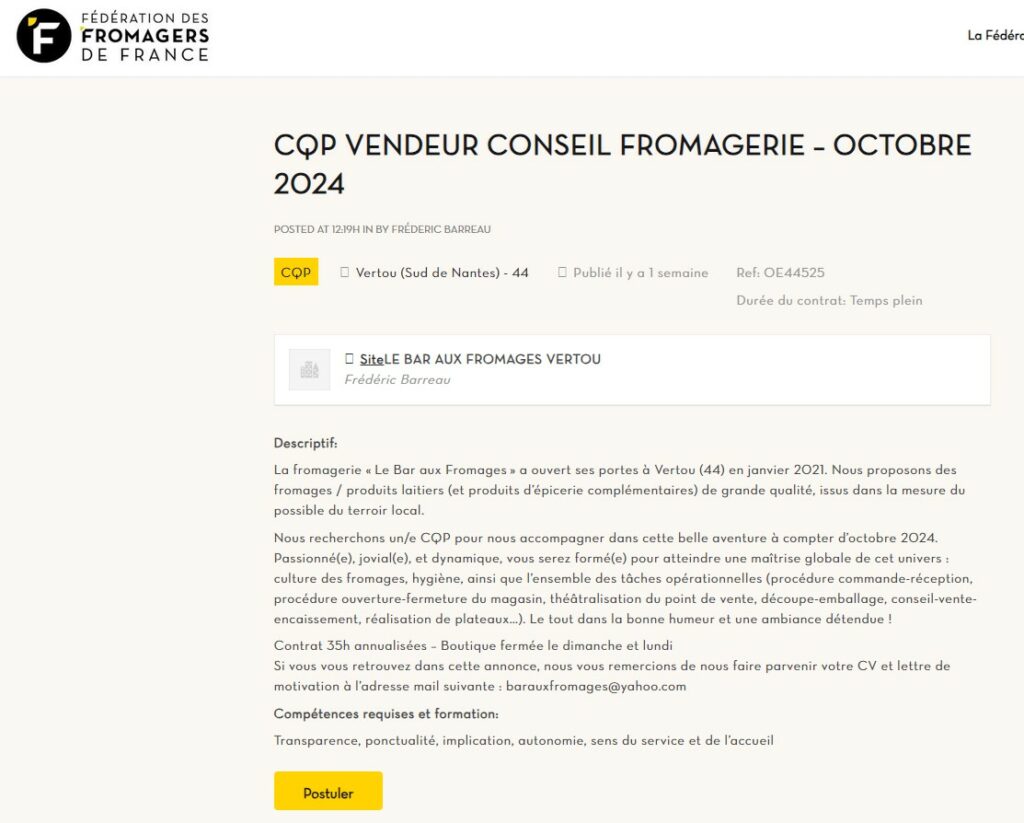The height and width of the screenshot is (823, 1024).
Task: Click Frédéric Barreau italic name in company card
Action: [x=397, y=379]
